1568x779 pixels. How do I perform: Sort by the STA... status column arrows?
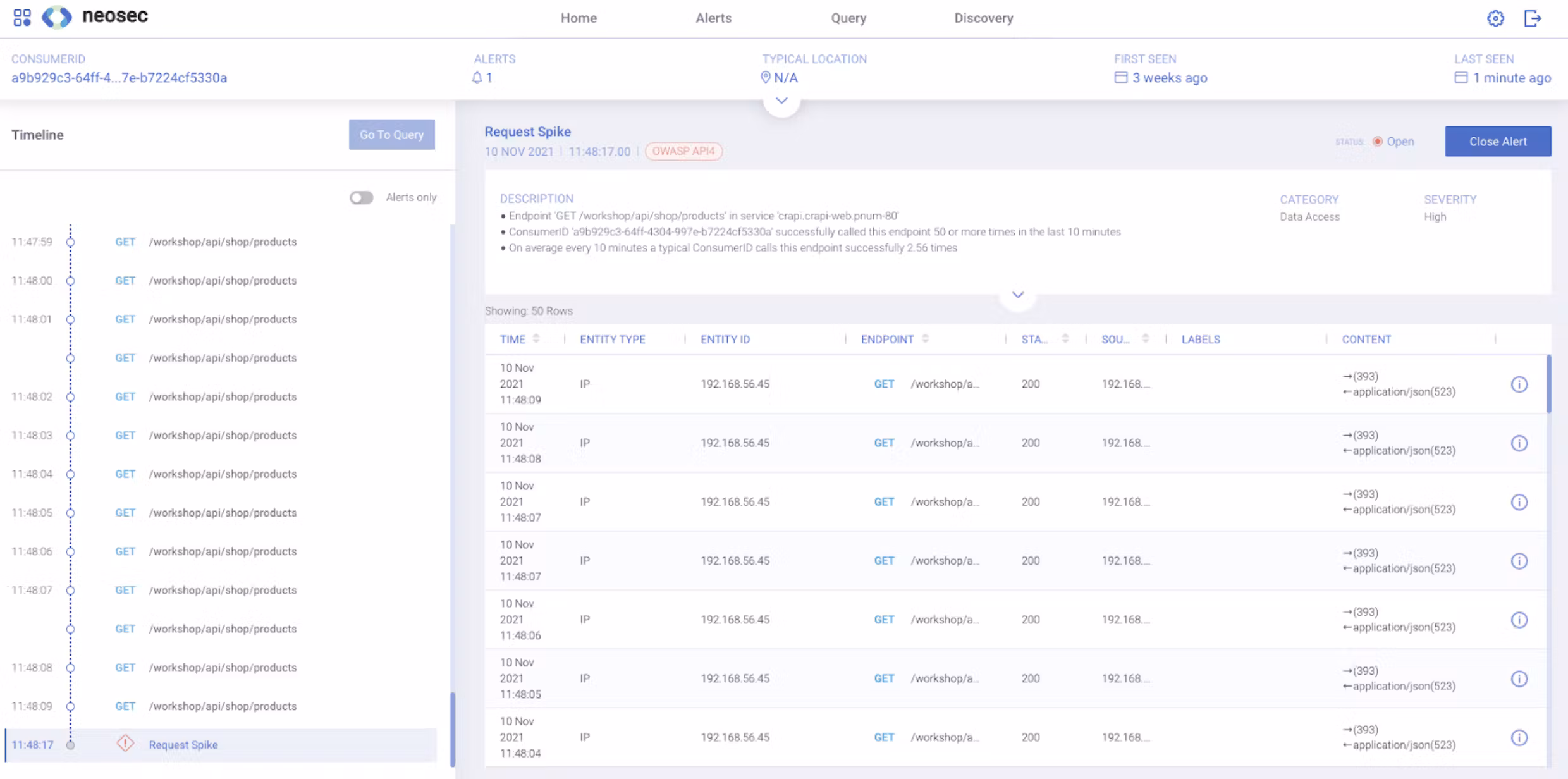1065,339
